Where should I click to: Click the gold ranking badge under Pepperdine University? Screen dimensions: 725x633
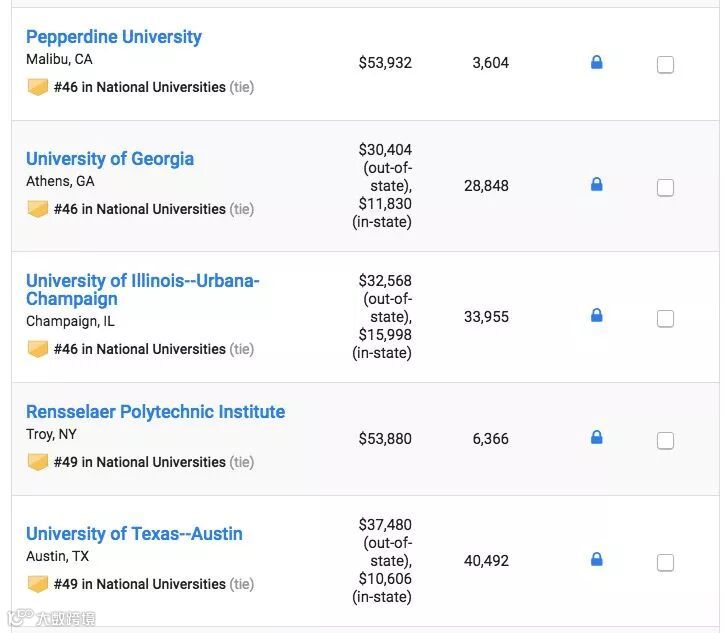pos(38,87)
